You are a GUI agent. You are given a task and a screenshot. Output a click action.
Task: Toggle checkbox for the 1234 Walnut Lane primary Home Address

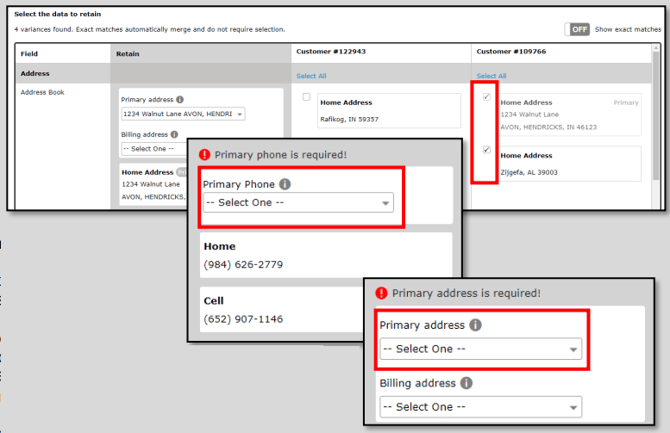point(487,98)
